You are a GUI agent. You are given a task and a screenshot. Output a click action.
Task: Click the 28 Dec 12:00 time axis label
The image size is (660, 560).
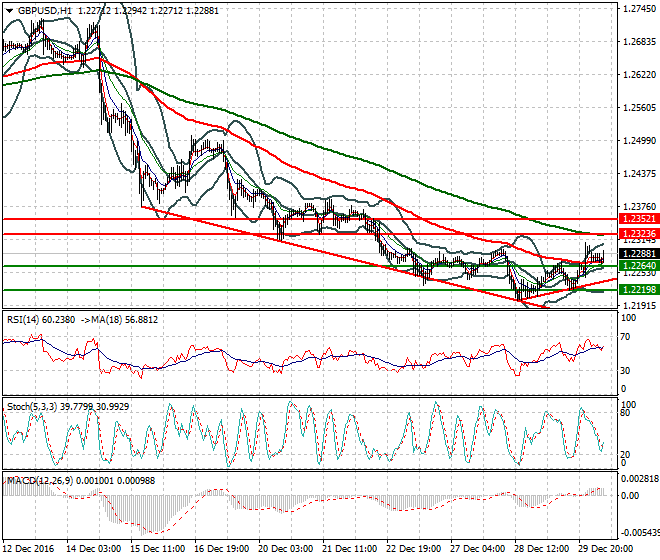[x=541, y=549]
